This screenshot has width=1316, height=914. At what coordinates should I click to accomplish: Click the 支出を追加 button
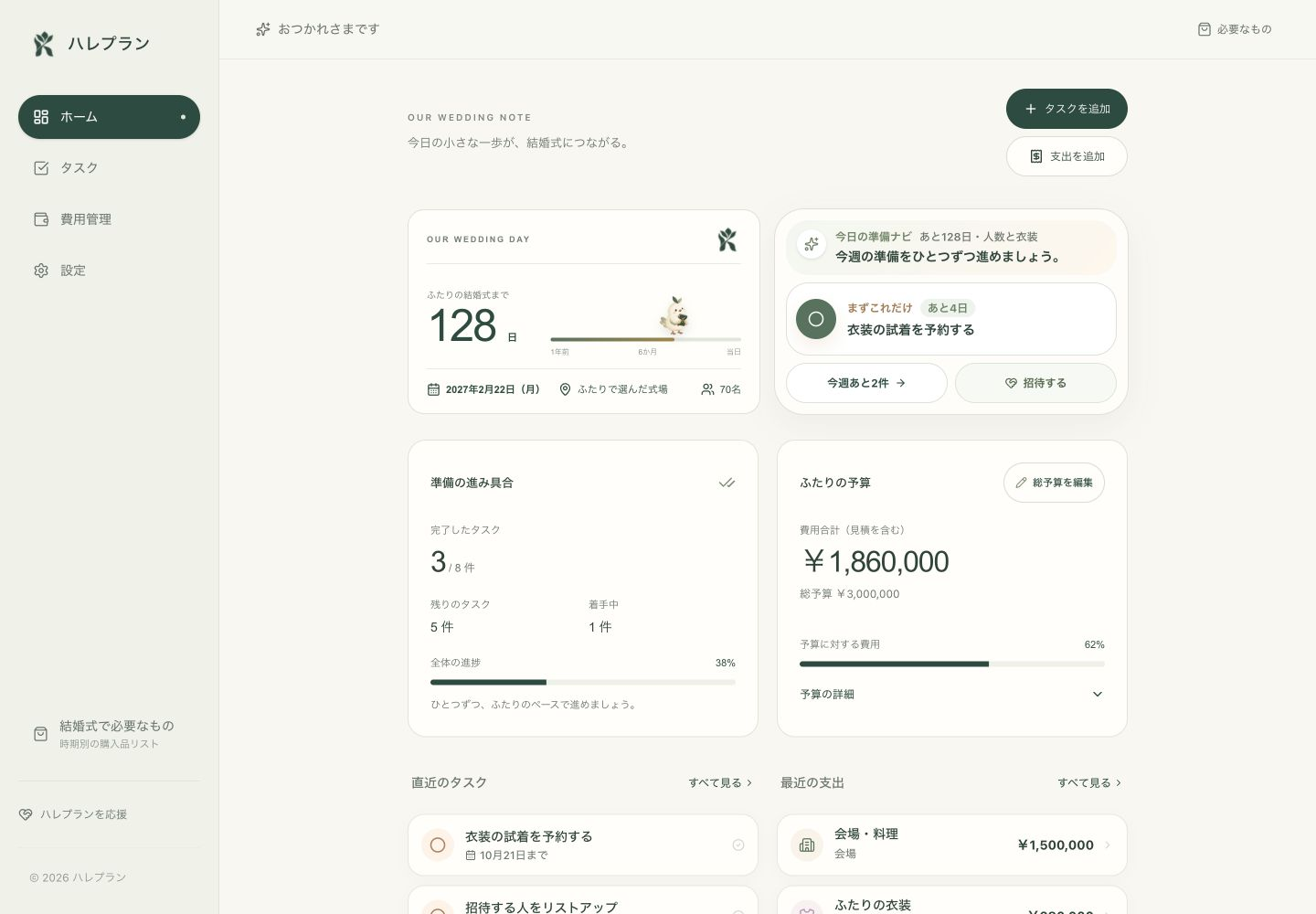click(1067, 156)
